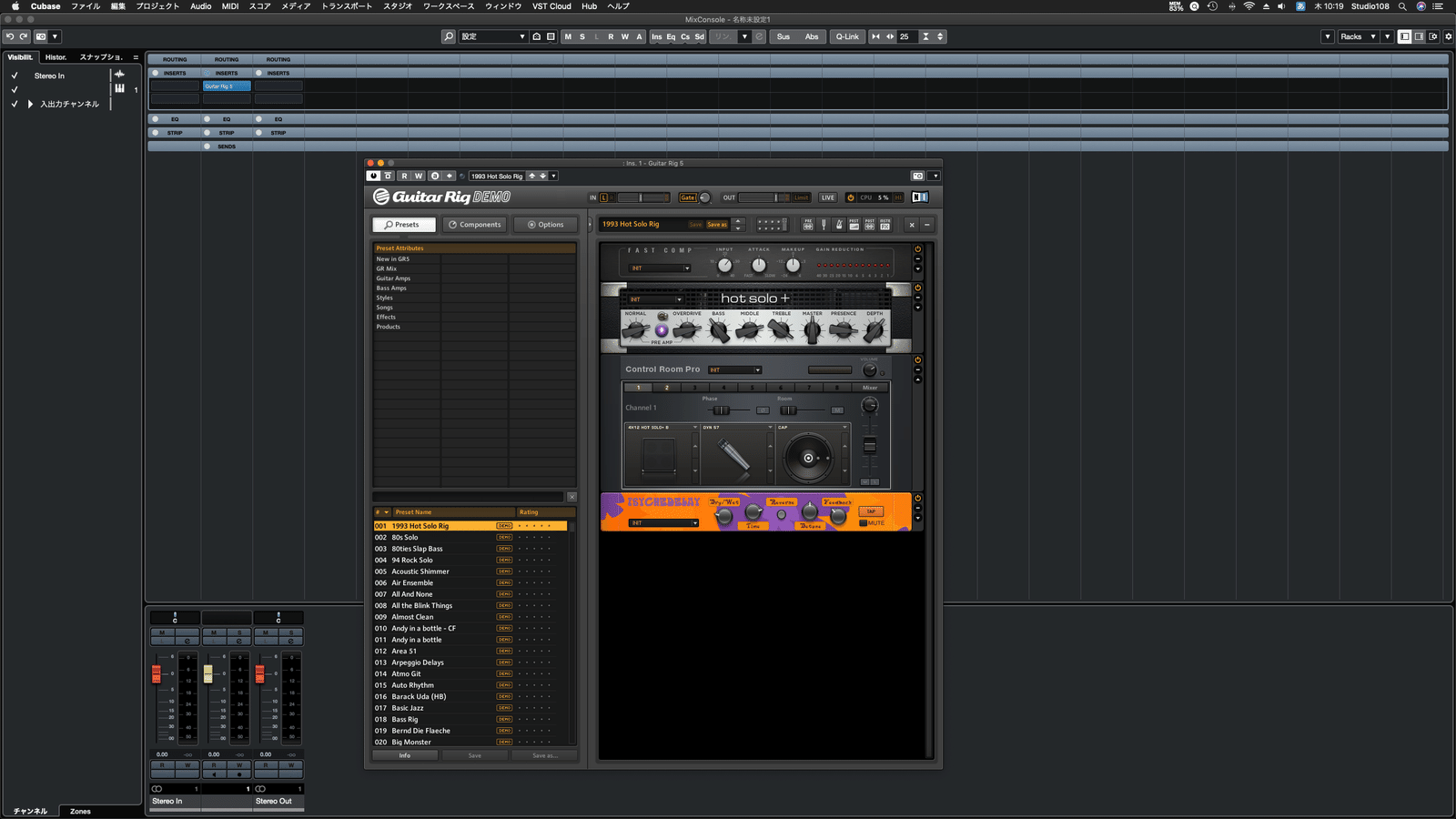
Task: Open the Zones tab at bottom left
Action: tap(80, 811)
